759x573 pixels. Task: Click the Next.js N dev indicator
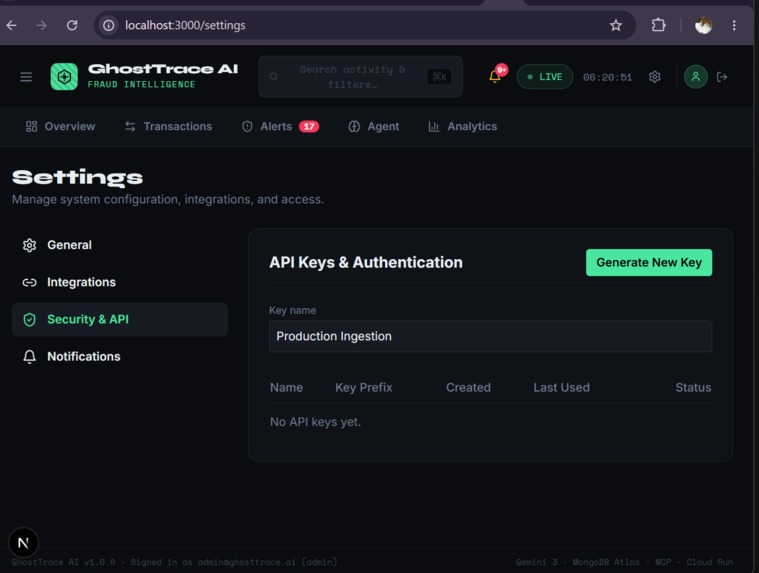click(23, 543)
